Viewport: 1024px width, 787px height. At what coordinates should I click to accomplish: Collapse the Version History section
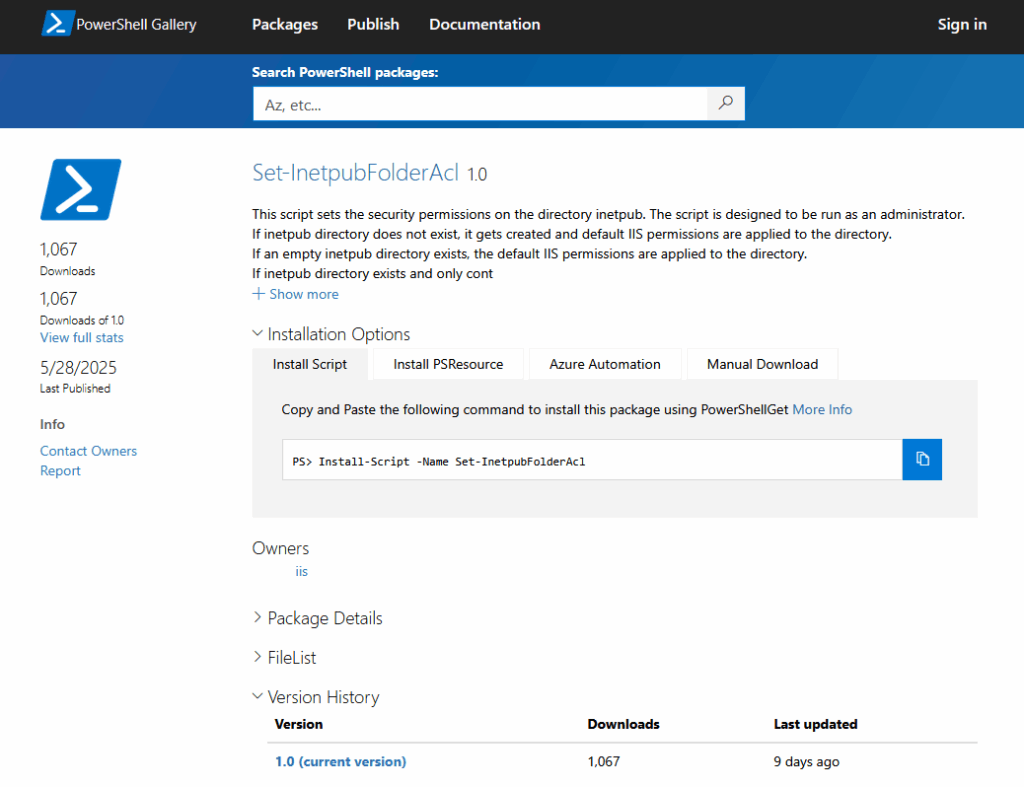pos(315,697)
